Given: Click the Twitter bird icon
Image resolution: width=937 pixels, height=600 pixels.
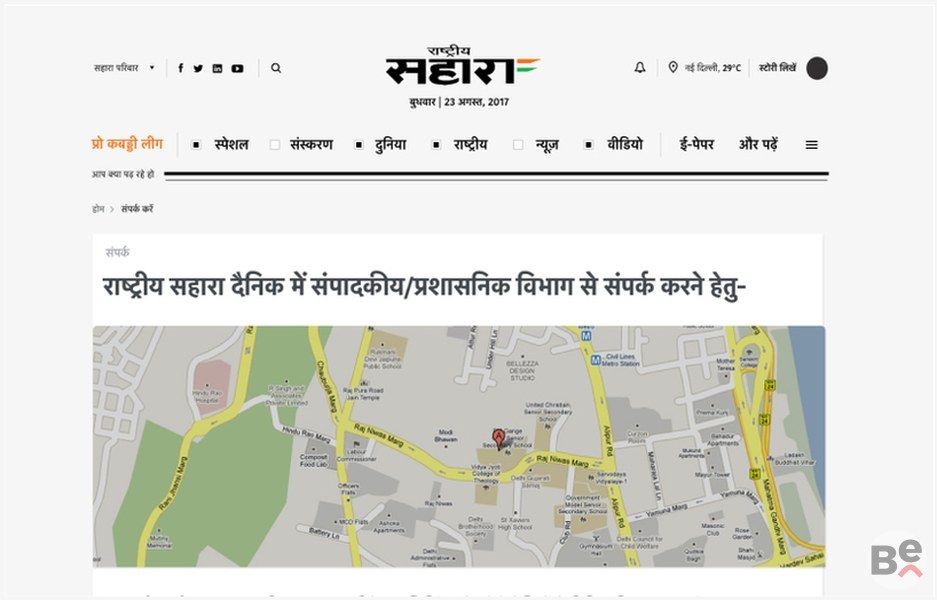Looking at the screenshot, I should 198,69.
